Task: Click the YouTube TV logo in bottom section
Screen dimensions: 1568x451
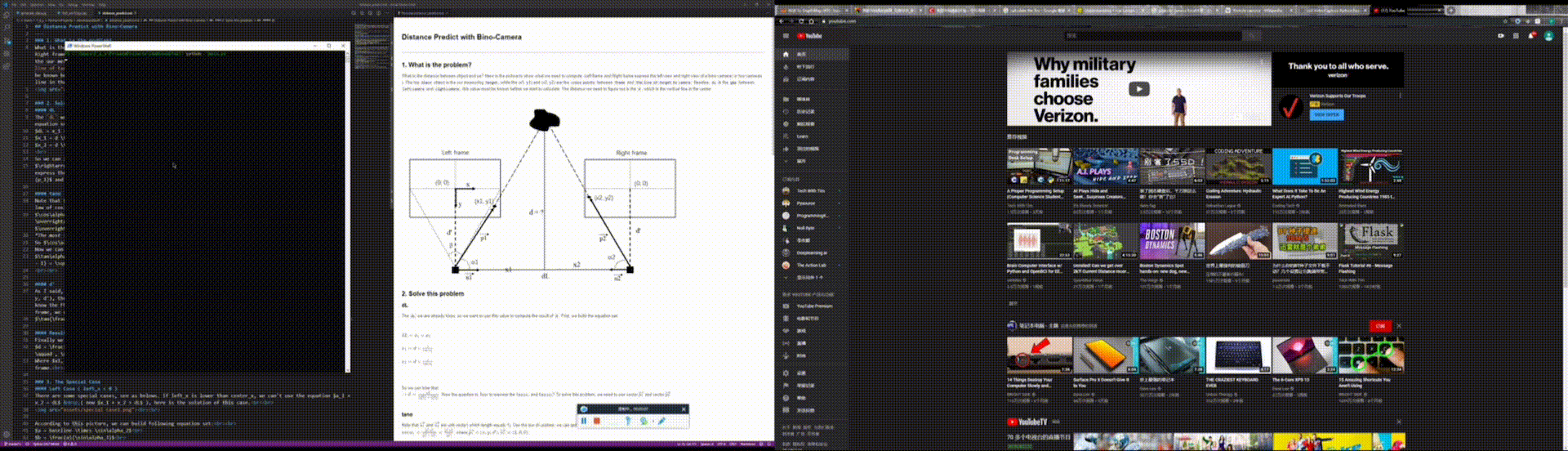Action: (1027, 422)
